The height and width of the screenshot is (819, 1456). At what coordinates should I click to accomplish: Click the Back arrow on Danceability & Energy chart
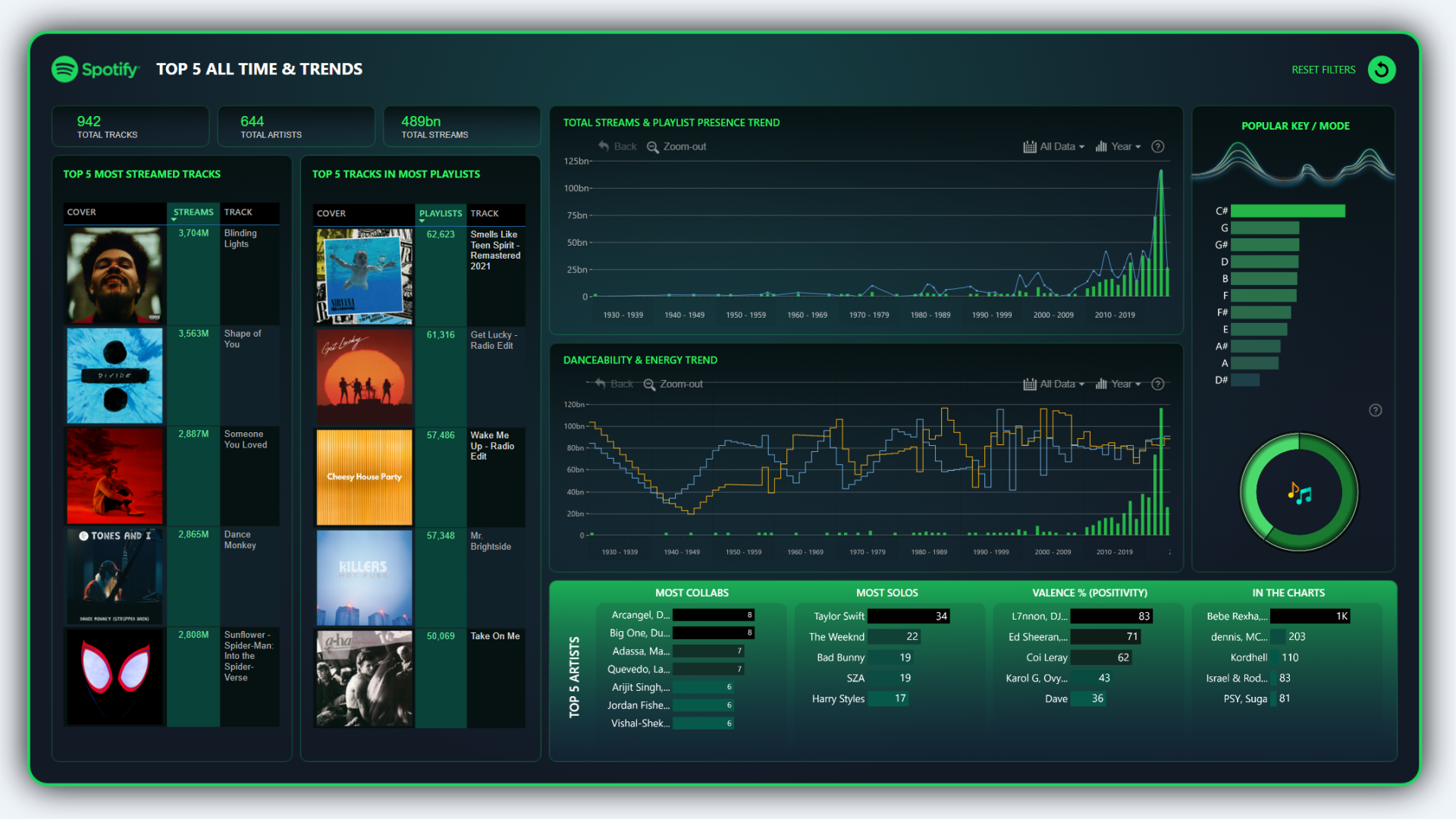click(601, 384)
